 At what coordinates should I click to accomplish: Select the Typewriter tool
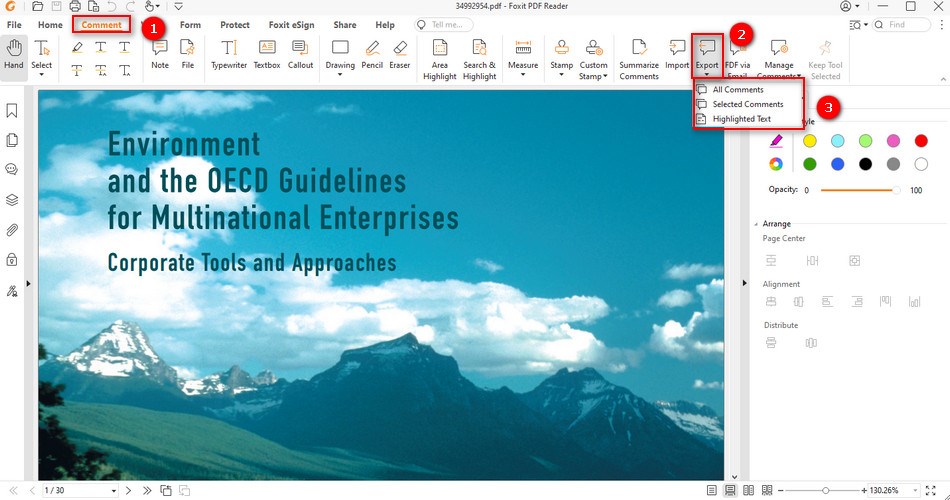point(229,57)
